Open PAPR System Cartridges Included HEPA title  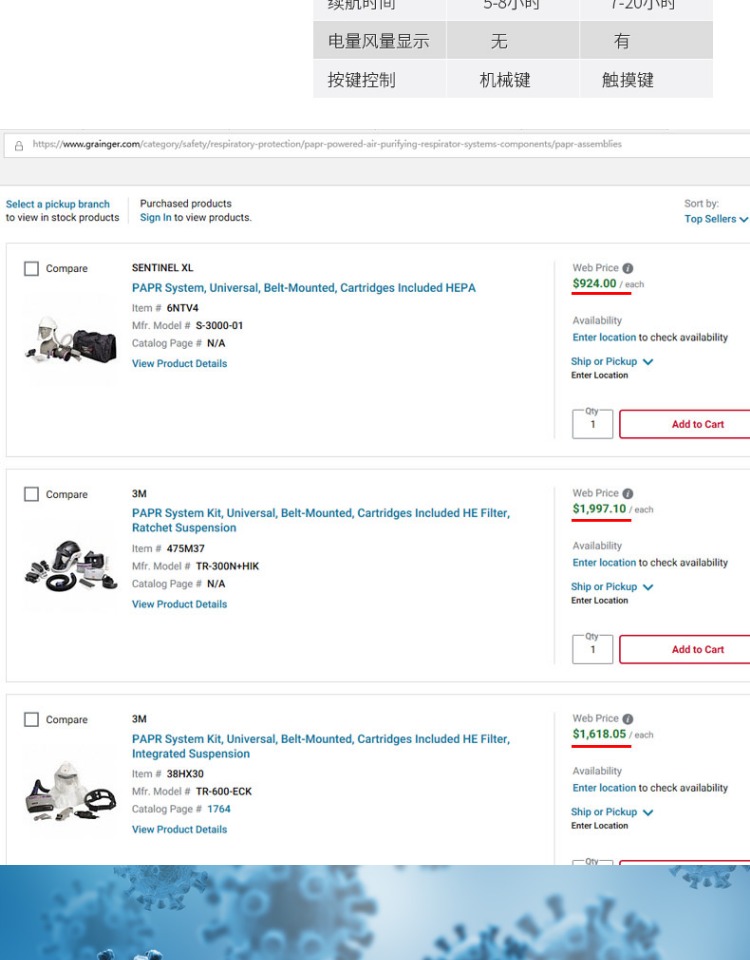(304, 288)
